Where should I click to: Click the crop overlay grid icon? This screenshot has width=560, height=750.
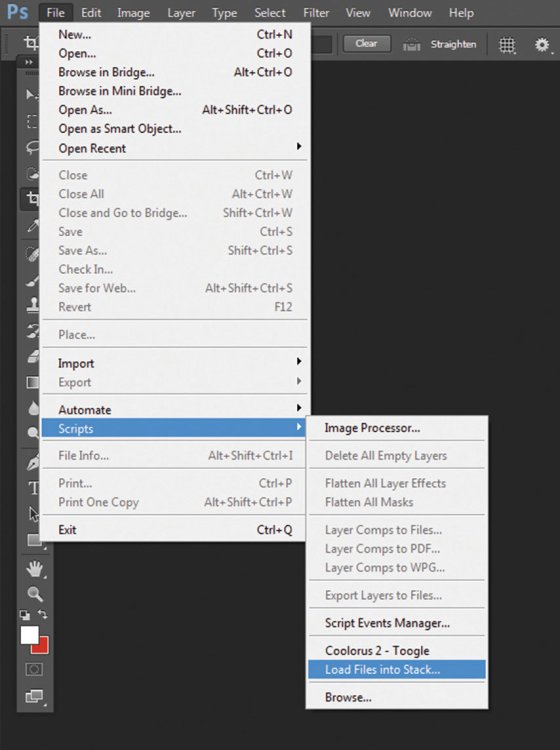507,45
